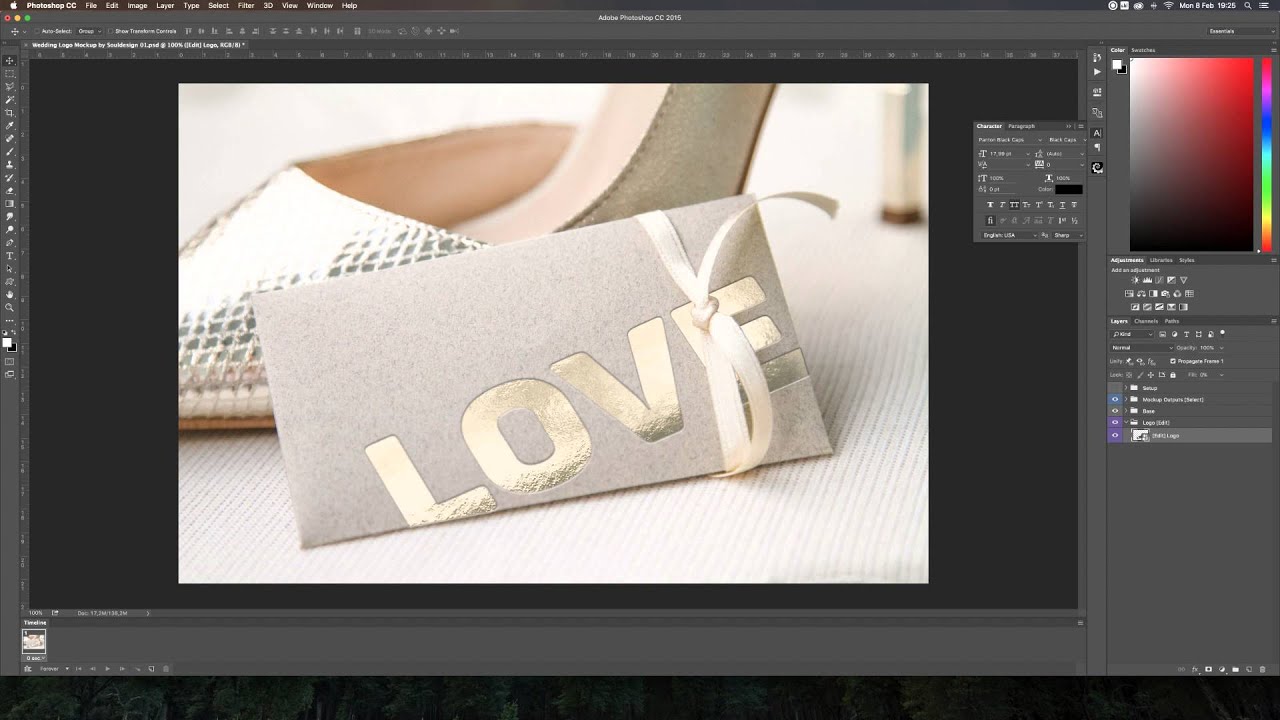Open the Layer menu

[165, 5]
